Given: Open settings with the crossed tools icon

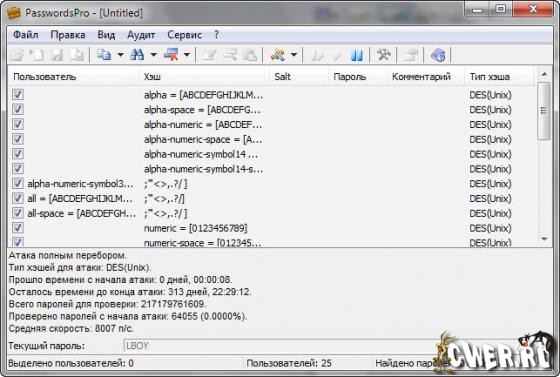Looking at the screenshot, I should point(384,55).
